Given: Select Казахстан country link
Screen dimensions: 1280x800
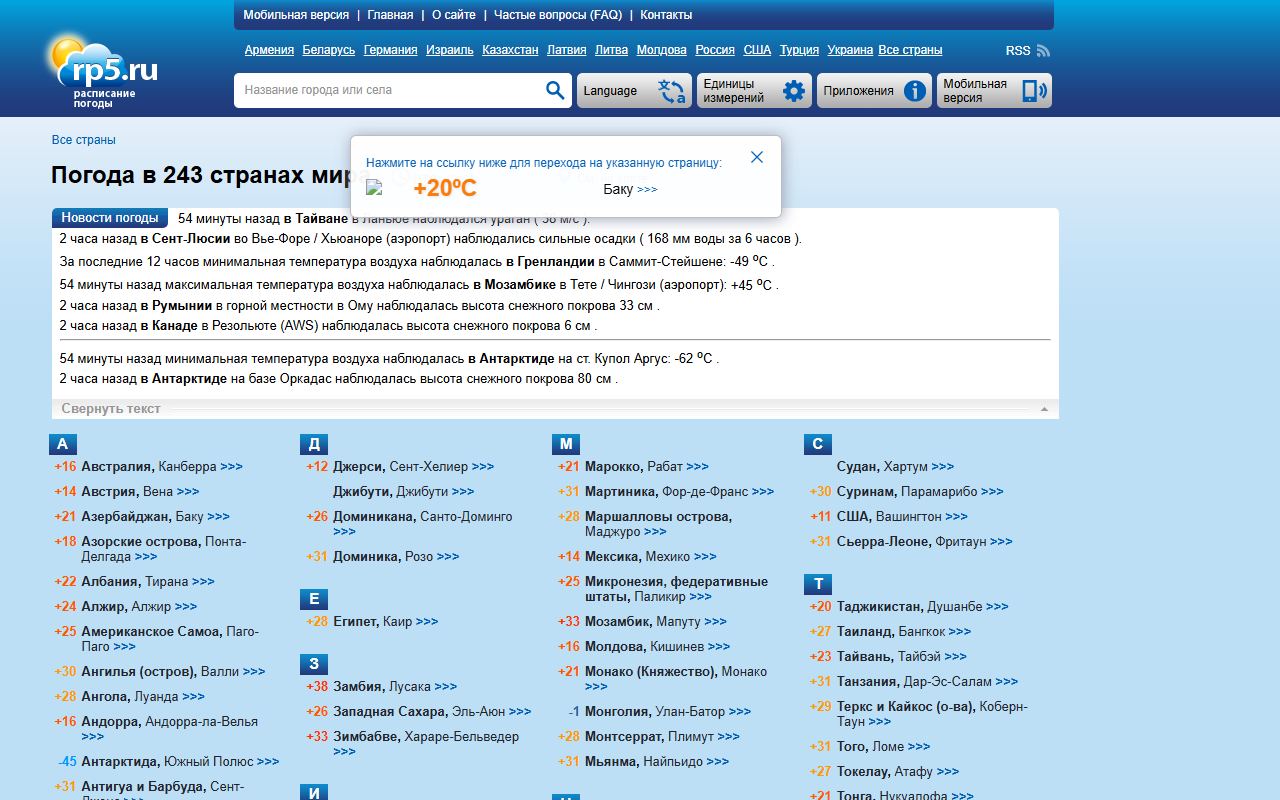Looking at the screenshot, I should pyautogui.click(x=510, y=50).
